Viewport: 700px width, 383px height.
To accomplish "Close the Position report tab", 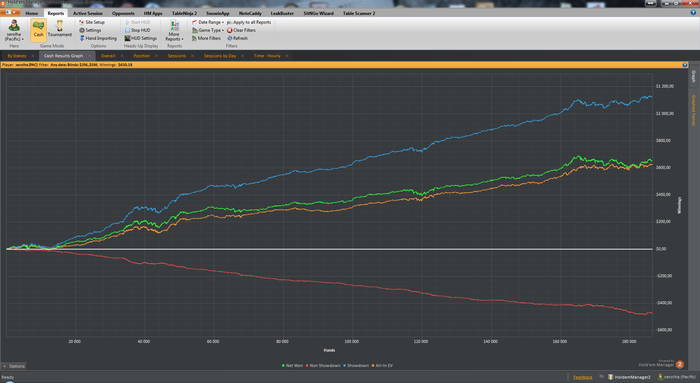I will (156, 56).
